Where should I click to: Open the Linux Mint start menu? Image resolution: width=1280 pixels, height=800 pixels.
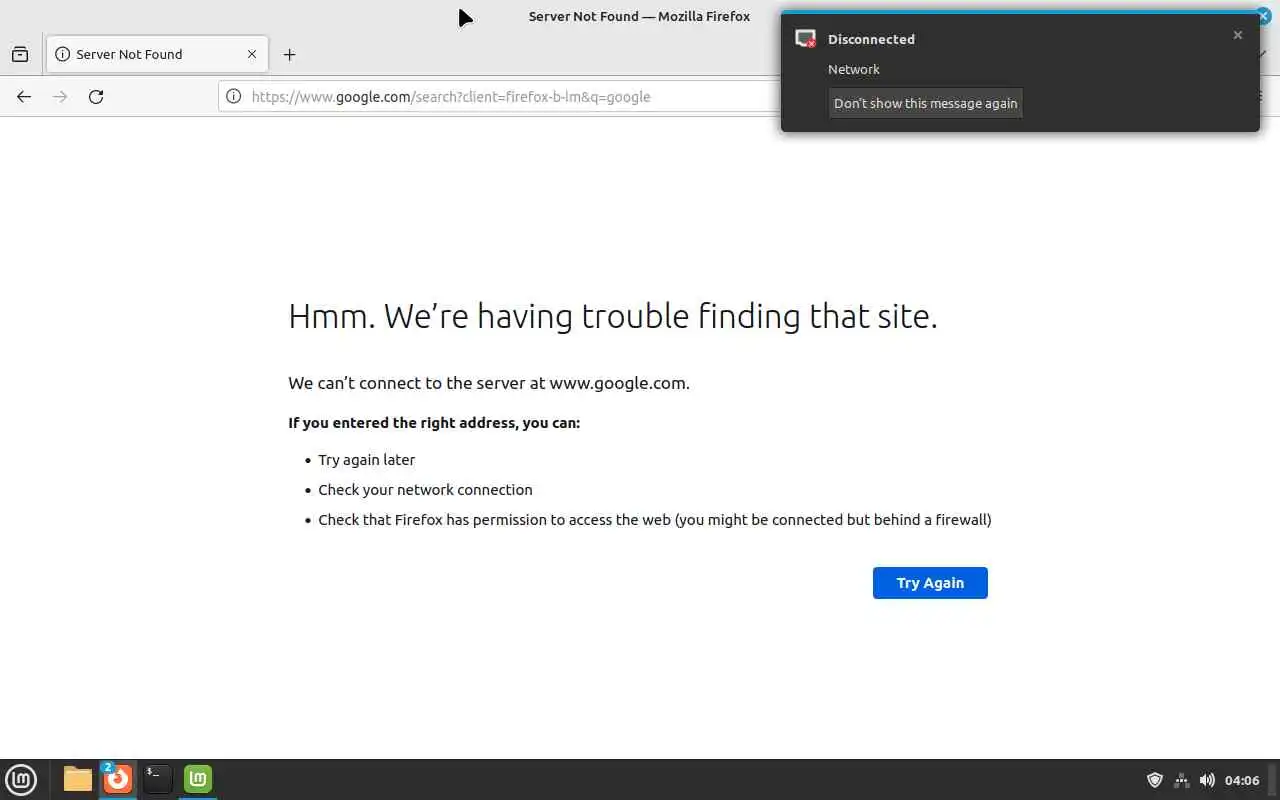[21, 779]
